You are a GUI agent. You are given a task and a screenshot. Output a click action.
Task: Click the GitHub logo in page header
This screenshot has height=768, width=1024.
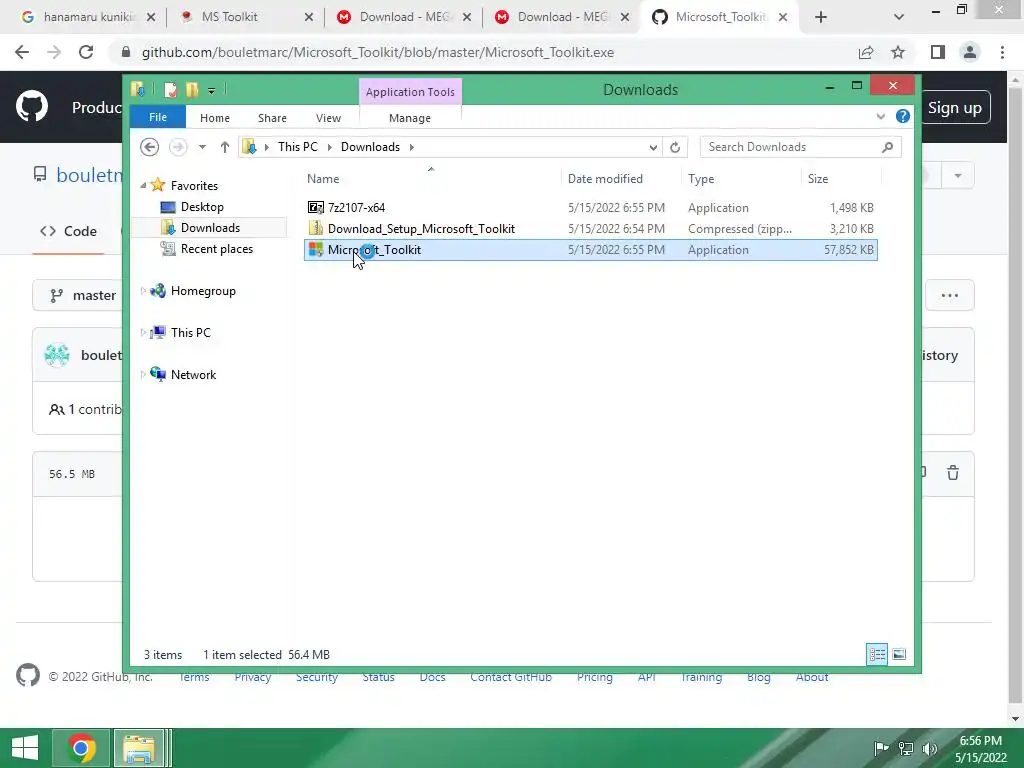click(x=31, y=106)
